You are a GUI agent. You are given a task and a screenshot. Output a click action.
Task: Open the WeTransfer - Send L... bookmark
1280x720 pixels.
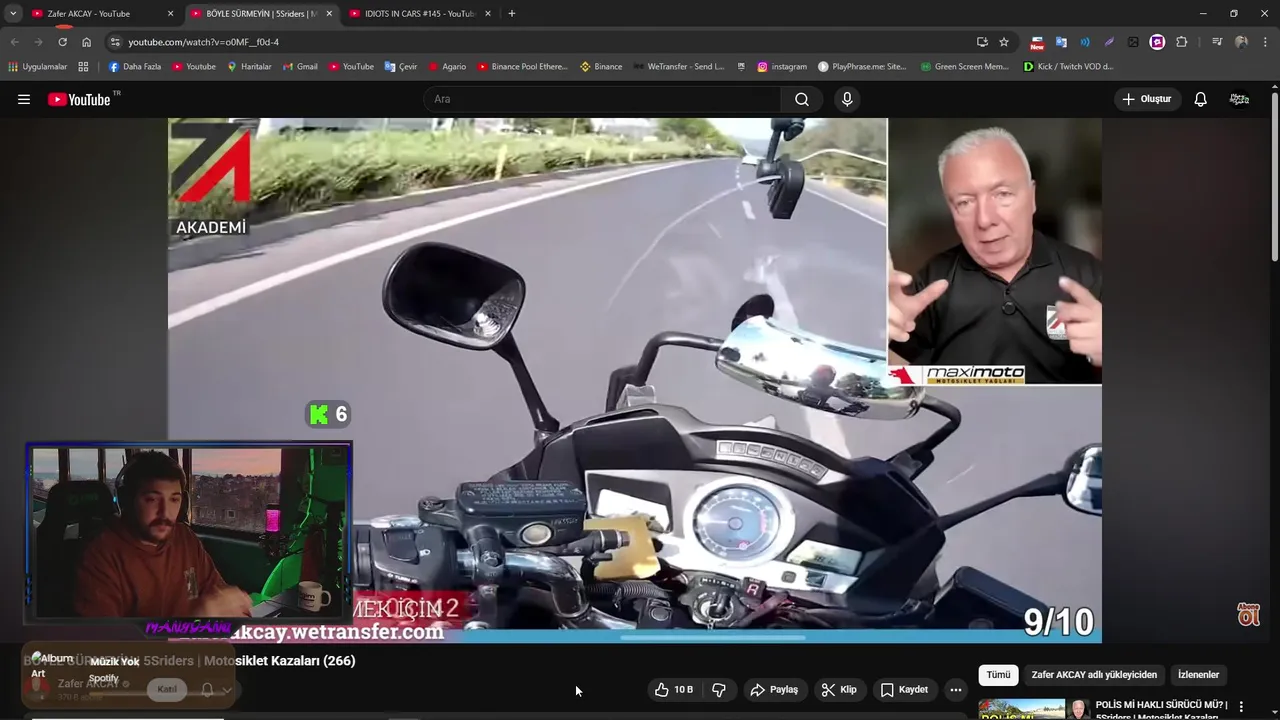pos(678,67)
